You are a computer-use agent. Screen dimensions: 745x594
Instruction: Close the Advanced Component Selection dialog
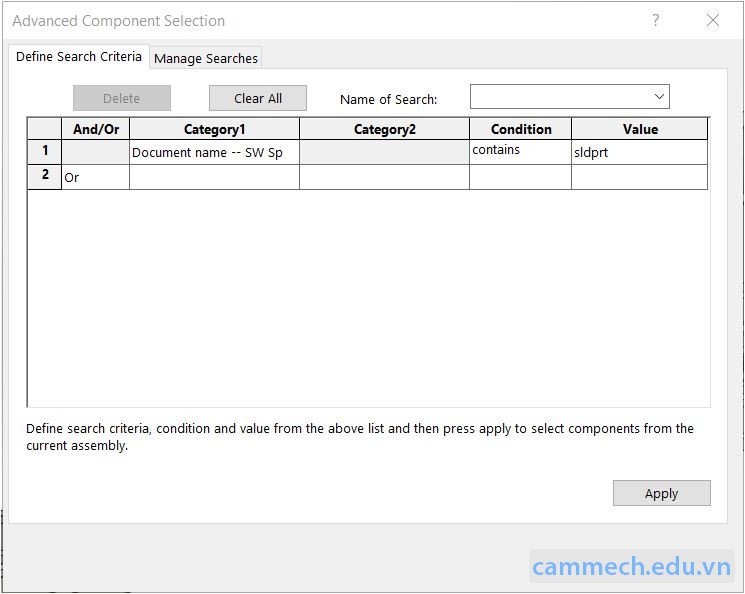pos(713,20)
